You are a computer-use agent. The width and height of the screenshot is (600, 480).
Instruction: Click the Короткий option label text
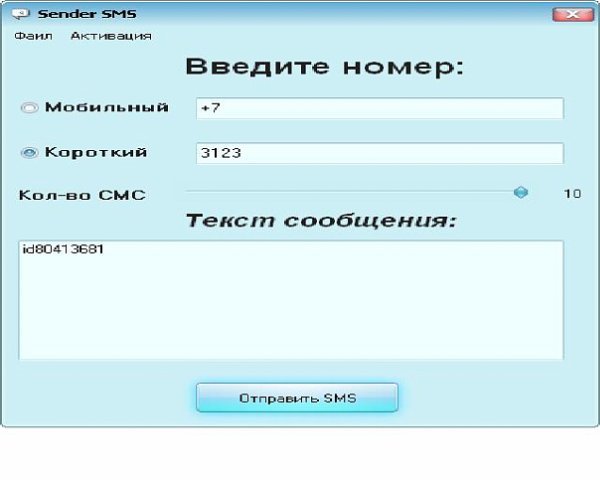coord(96,153)
